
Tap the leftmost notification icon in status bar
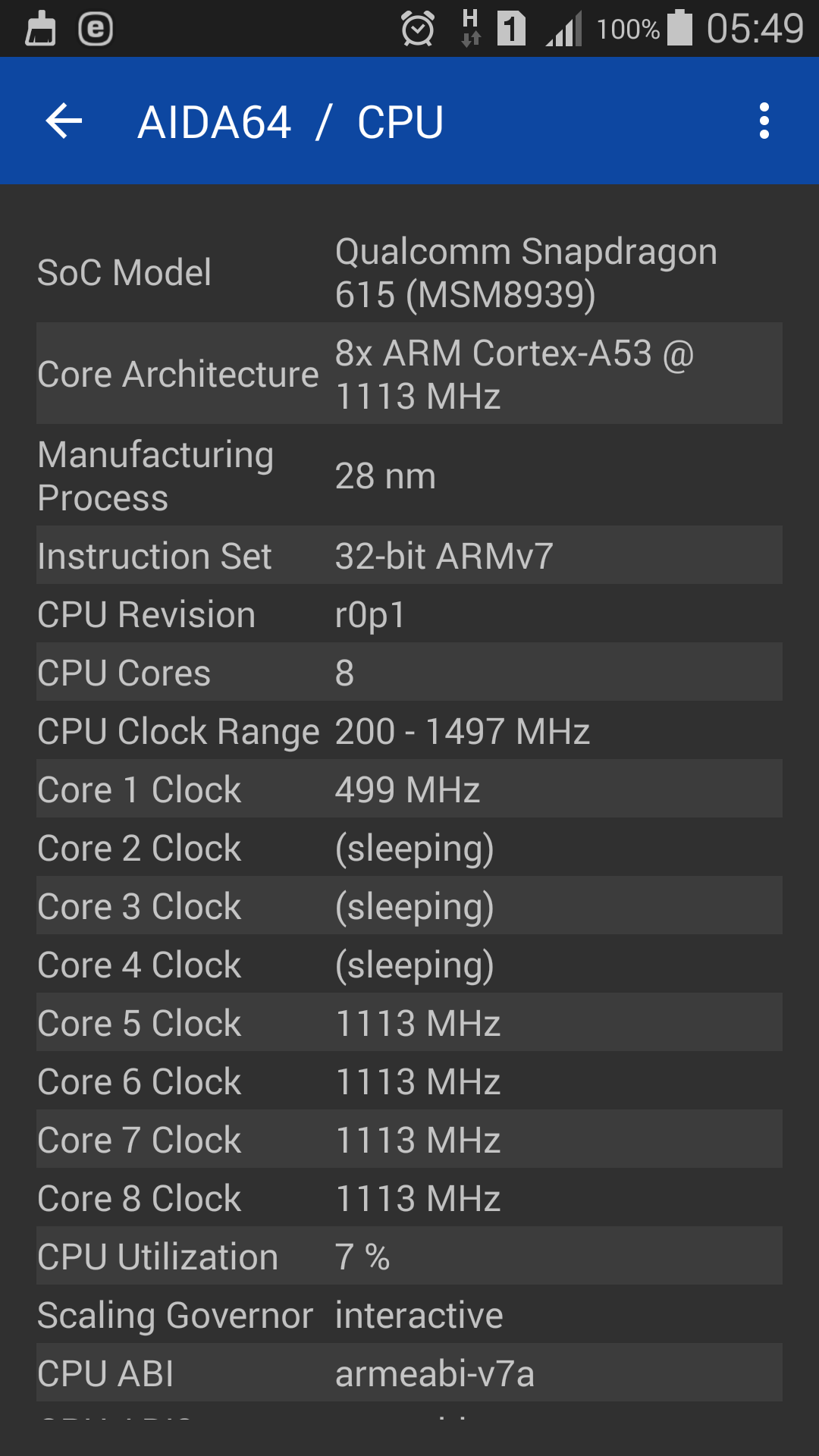point(41,30)
